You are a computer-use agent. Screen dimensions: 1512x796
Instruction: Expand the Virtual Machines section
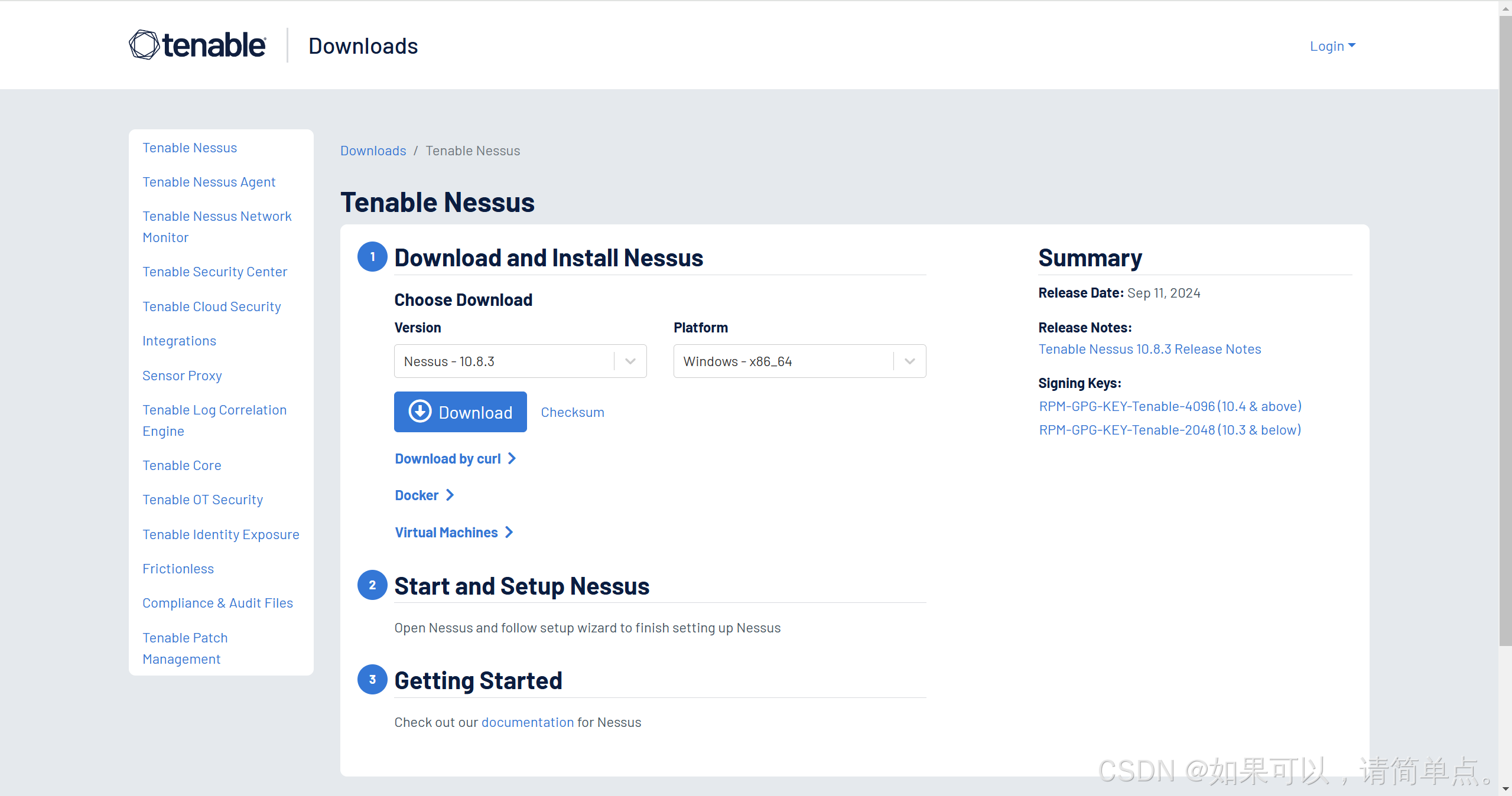[x=453, y=533]
